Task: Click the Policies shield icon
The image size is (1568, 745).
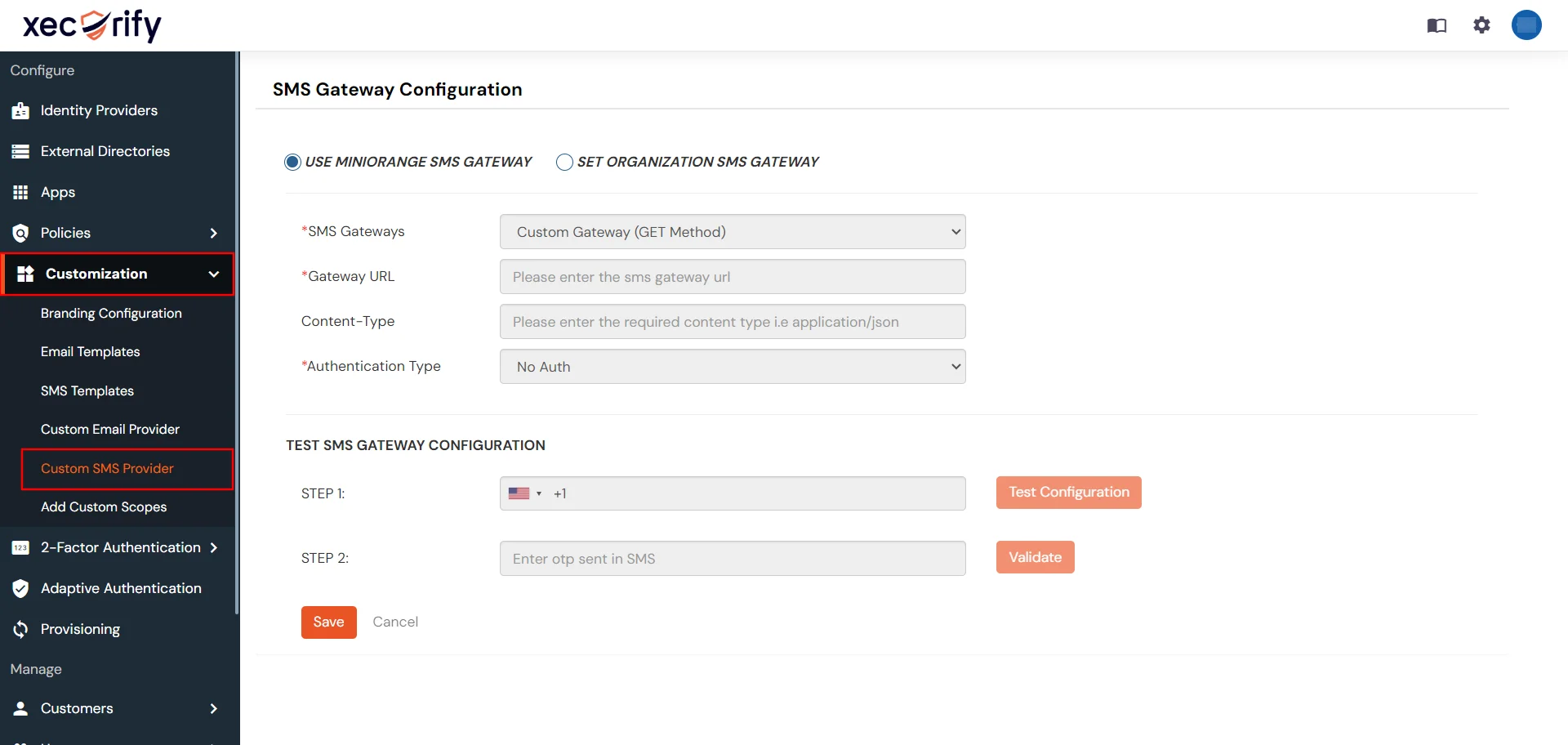Action: (x=20, y=233)
